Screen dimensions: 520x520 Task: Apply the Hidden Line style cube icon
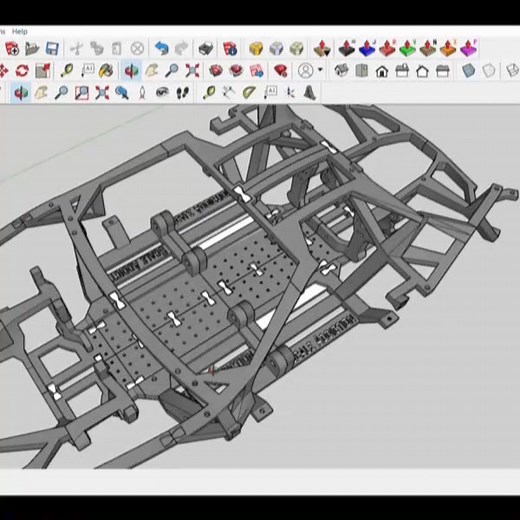[489, 71]
